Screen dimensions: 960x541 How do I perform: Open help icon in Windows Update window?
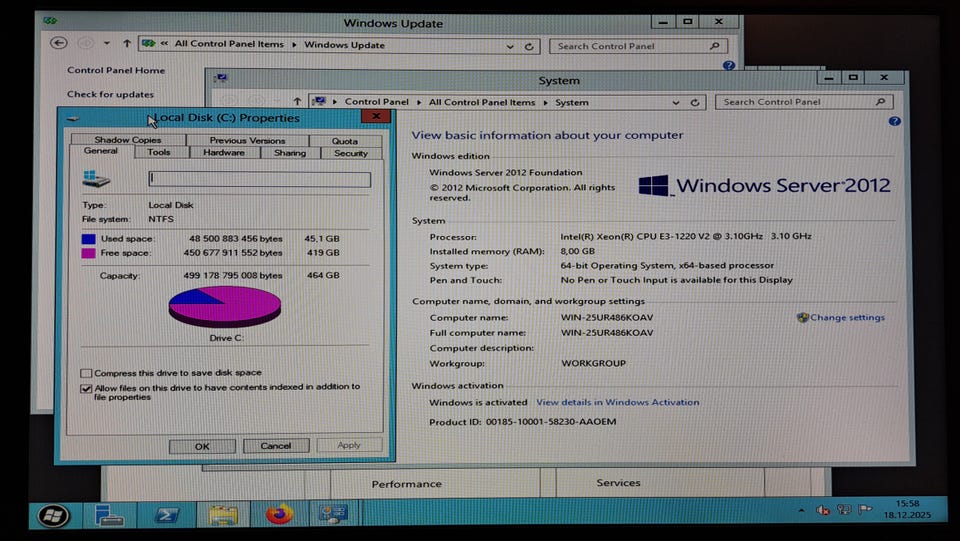coord(729,65)
